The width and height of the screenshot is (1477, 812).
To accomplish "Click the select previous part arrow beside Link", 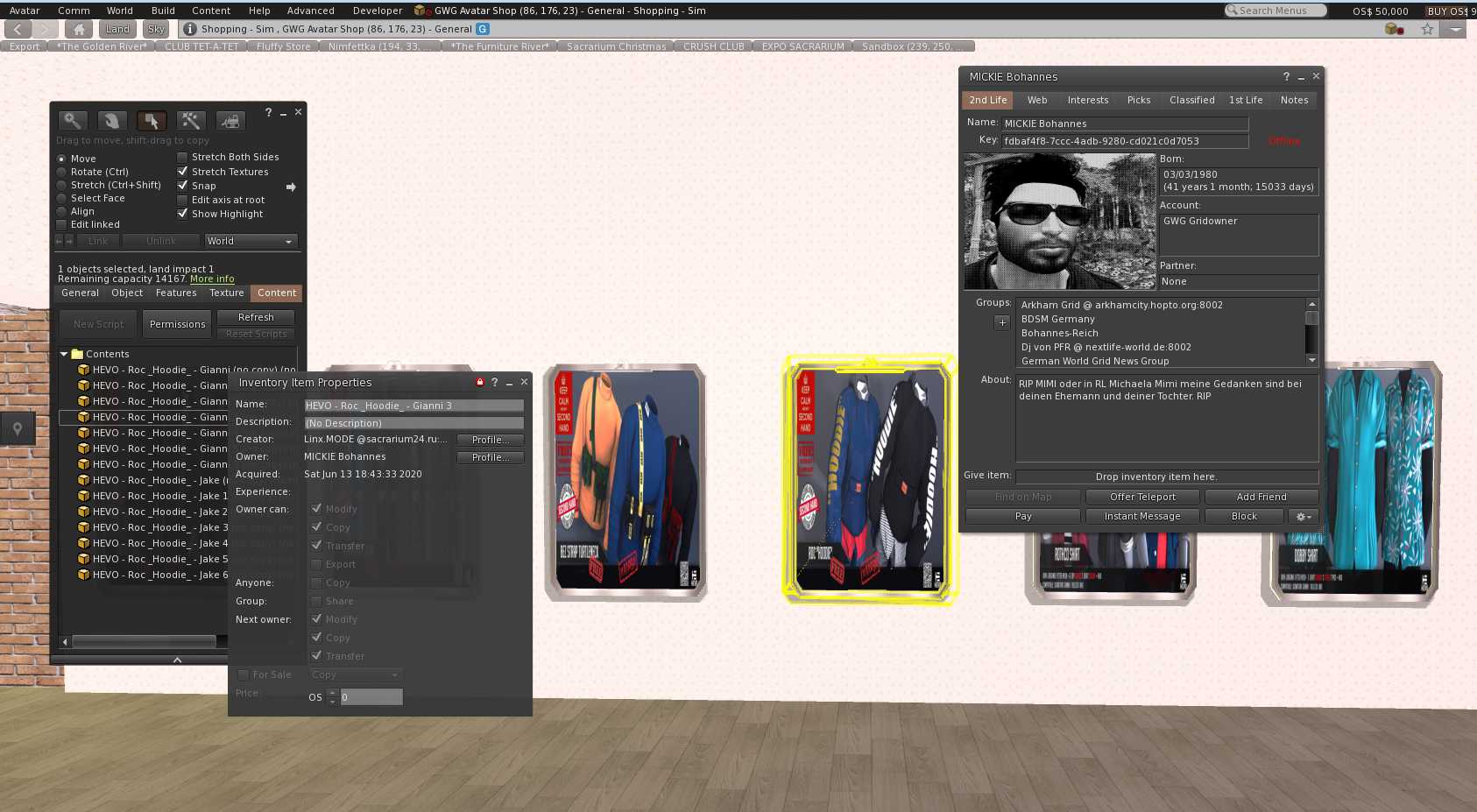I will tap(59, 241).
